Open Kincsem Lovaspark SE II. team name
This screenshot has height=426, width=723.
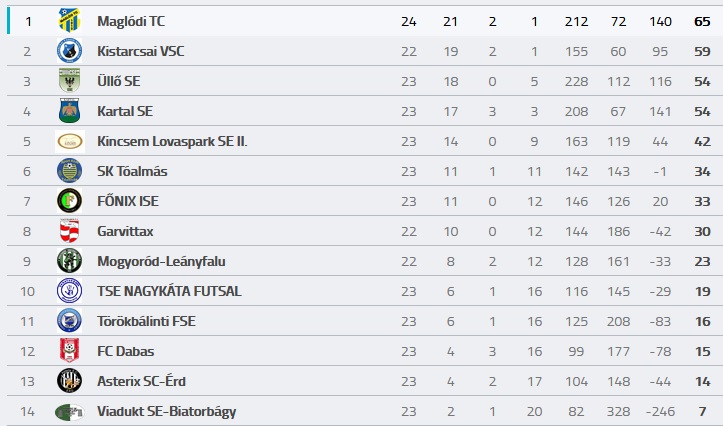click(x=172, y=141)
